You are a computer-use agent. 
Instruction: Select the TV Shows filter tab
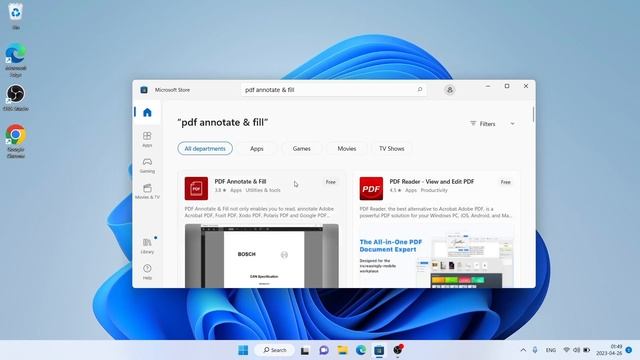click(x=391, y=149)
